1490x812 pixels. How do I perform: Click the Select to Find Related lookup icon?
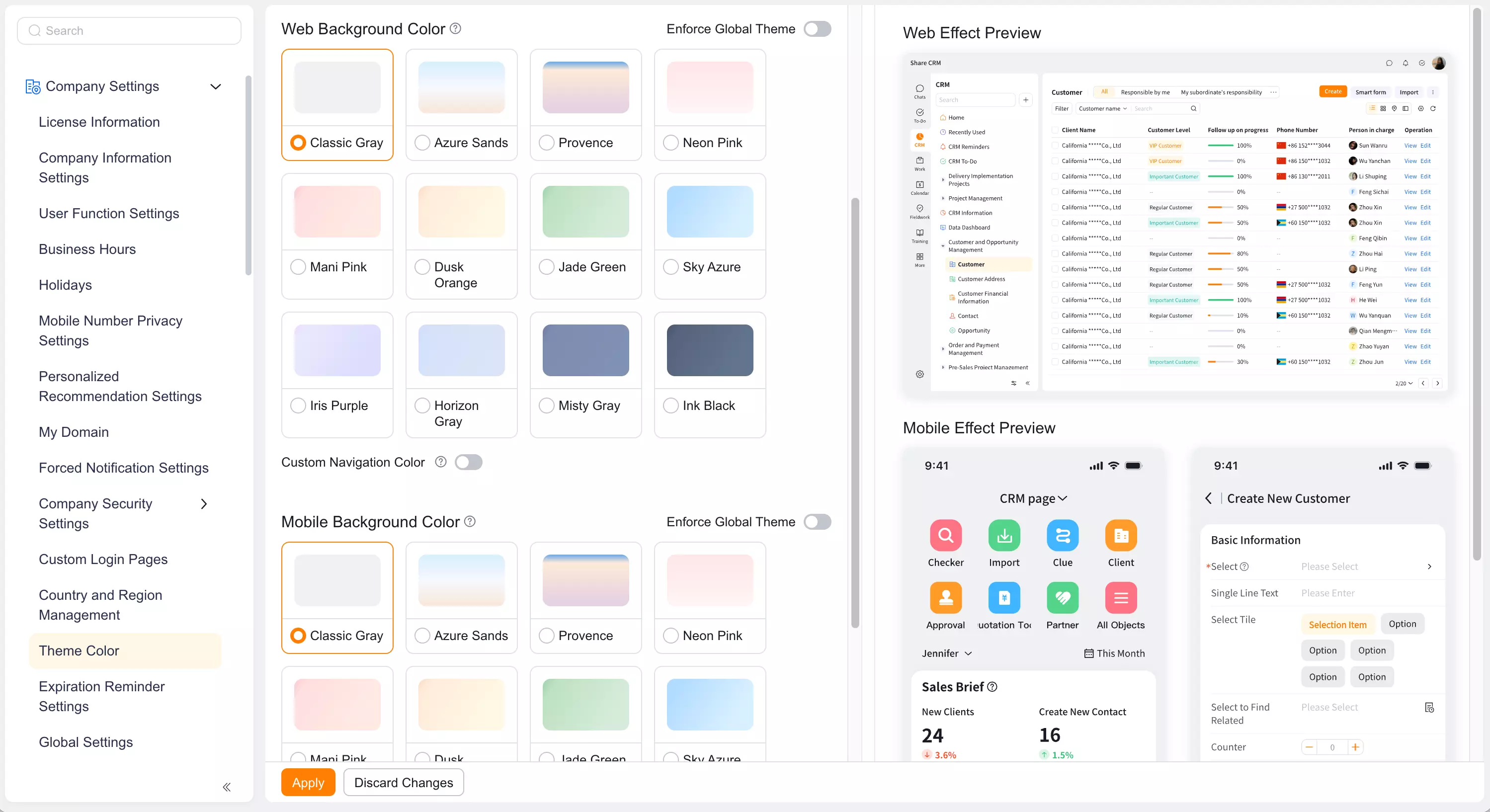[x=1429, y=707]
